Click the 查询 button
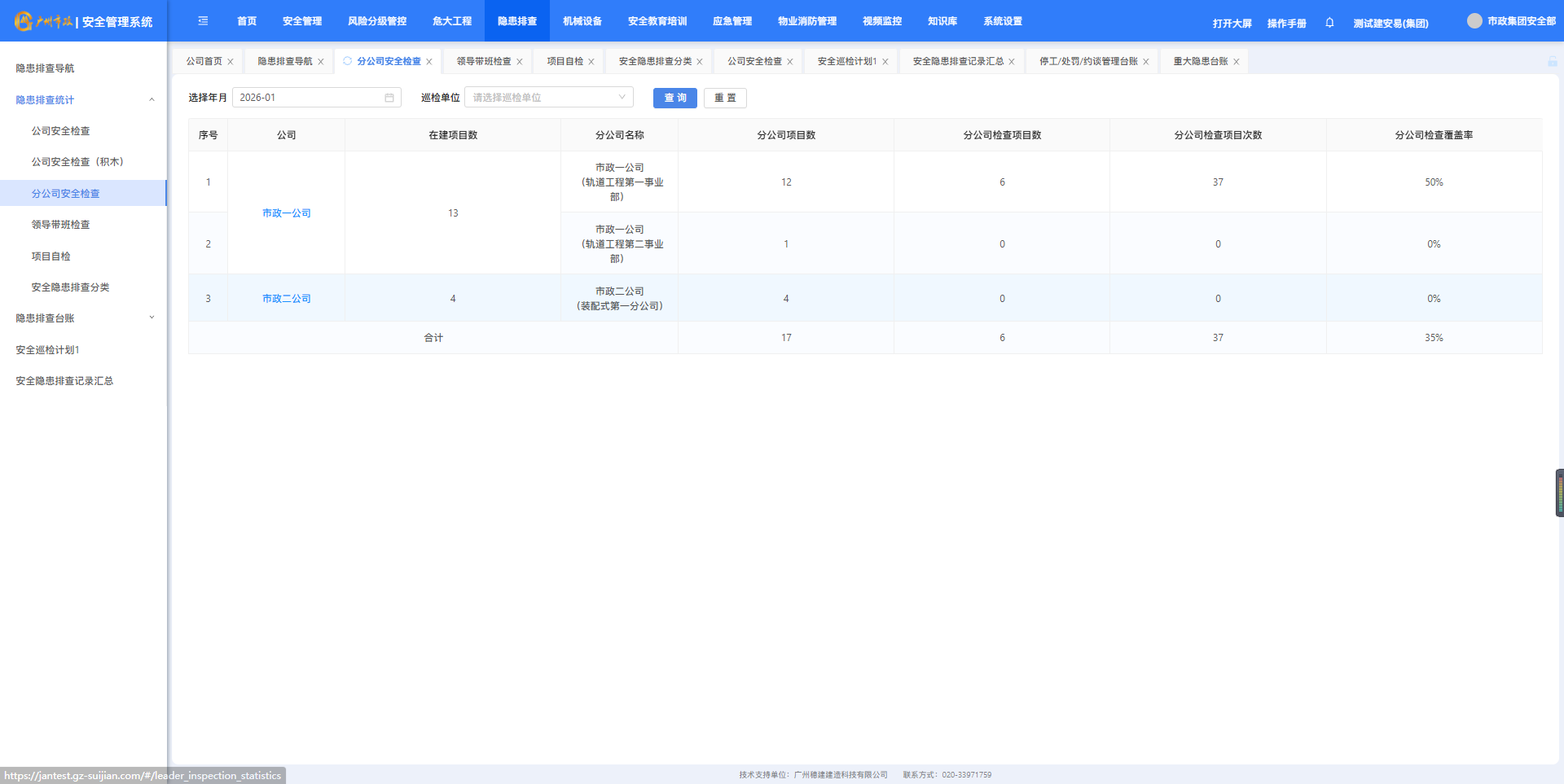Viewport: 1564px width, 784px height. click(674, 98)
